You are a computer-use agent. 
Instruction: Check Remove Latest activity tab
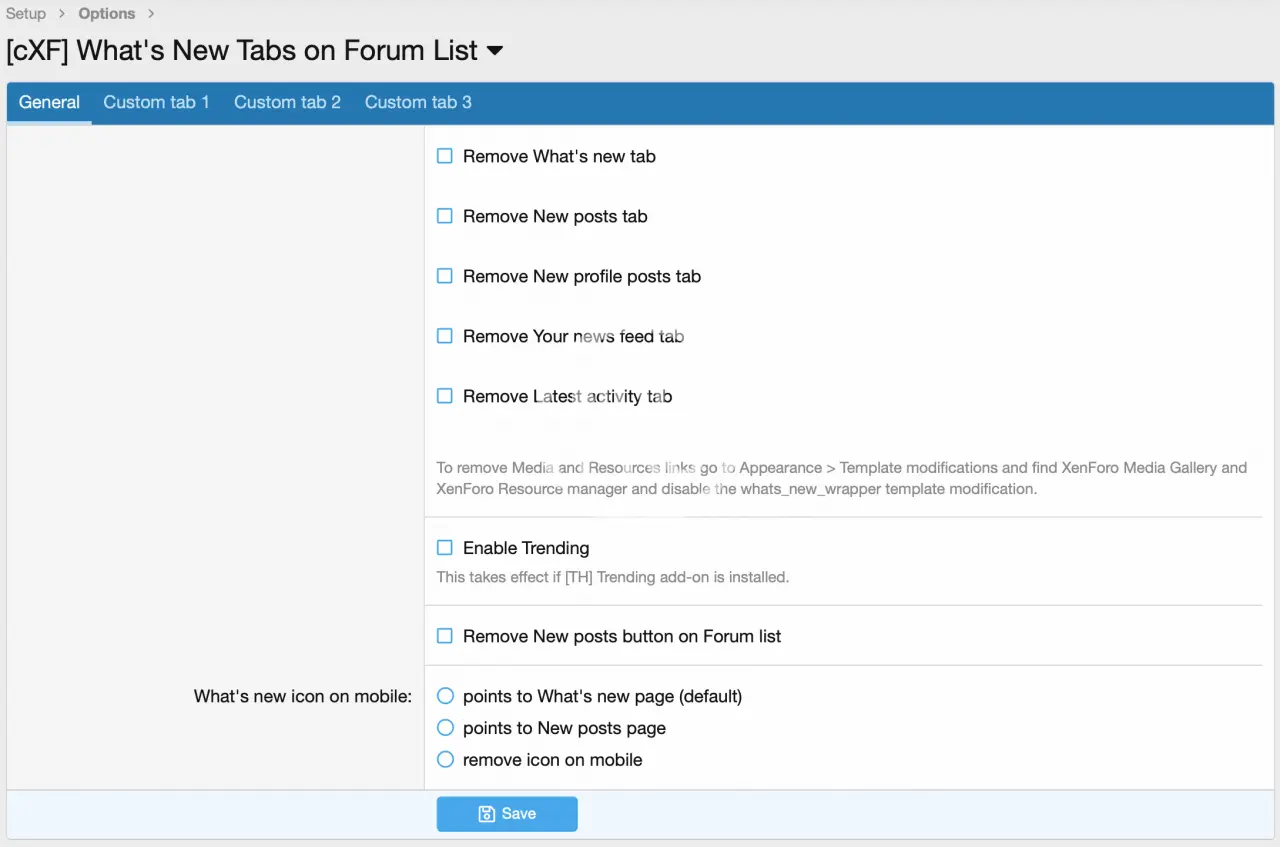point(445,396)
